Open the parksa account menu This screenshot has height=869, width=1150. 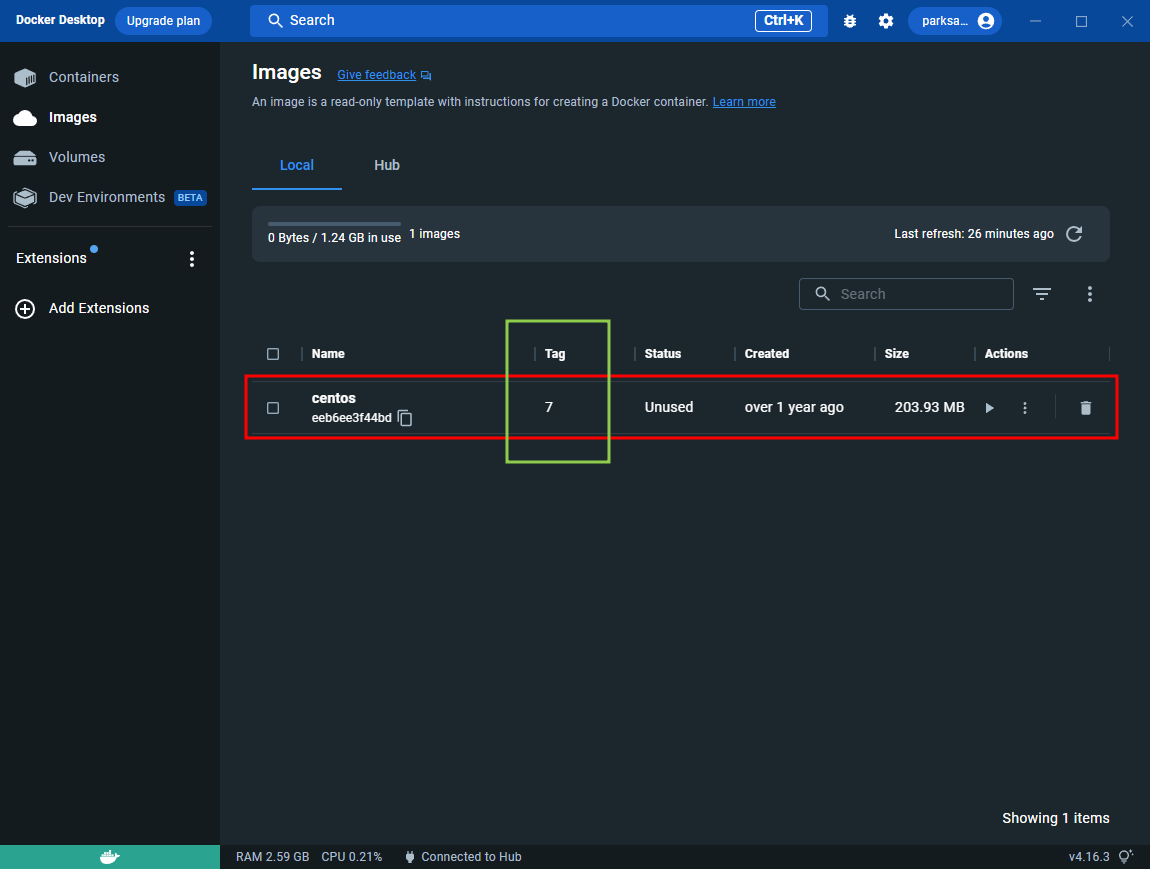955,21
